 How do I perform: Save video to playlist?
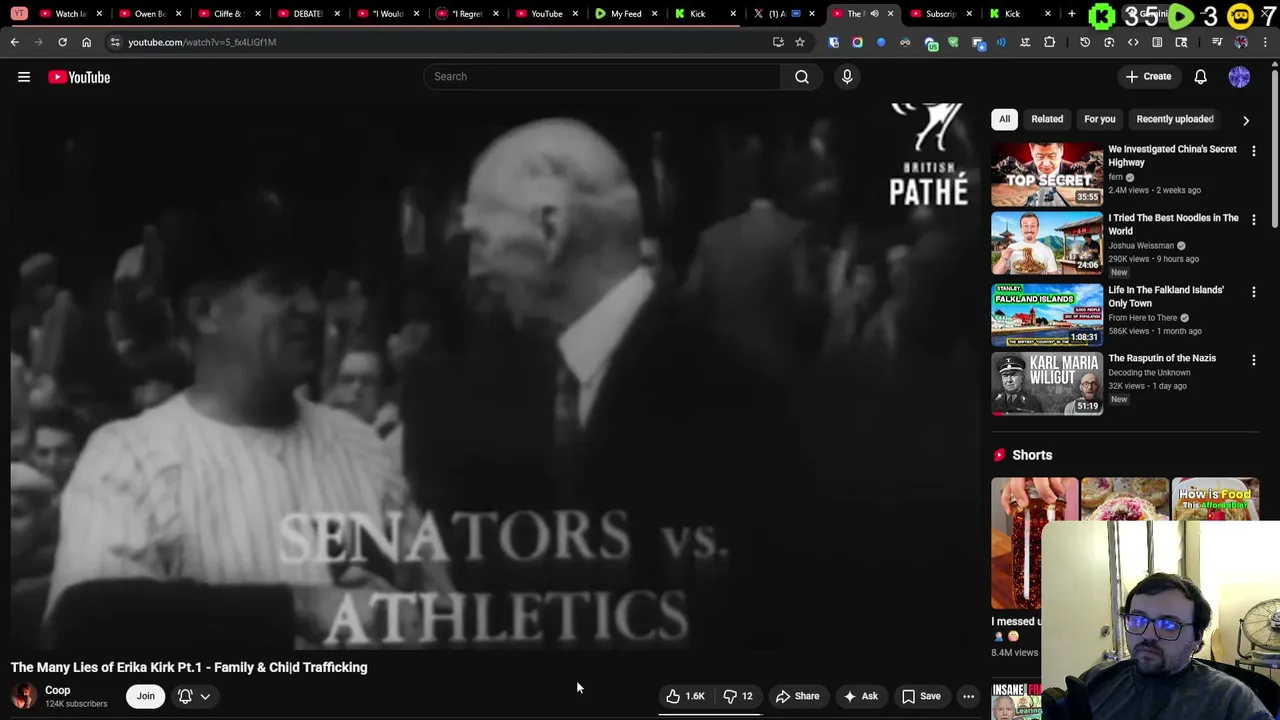point(921,696)
